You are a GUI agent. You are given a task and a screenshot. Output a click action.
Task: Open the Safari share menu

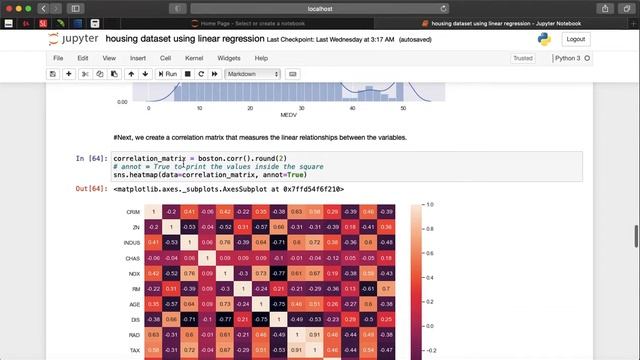tap(605, 9)
